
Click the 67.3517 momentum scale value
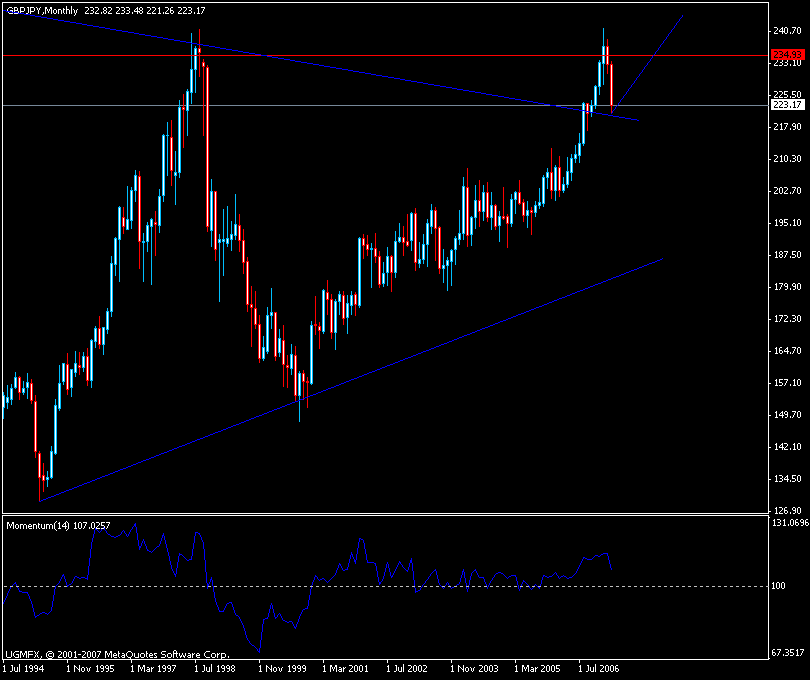tap(788, 653)
